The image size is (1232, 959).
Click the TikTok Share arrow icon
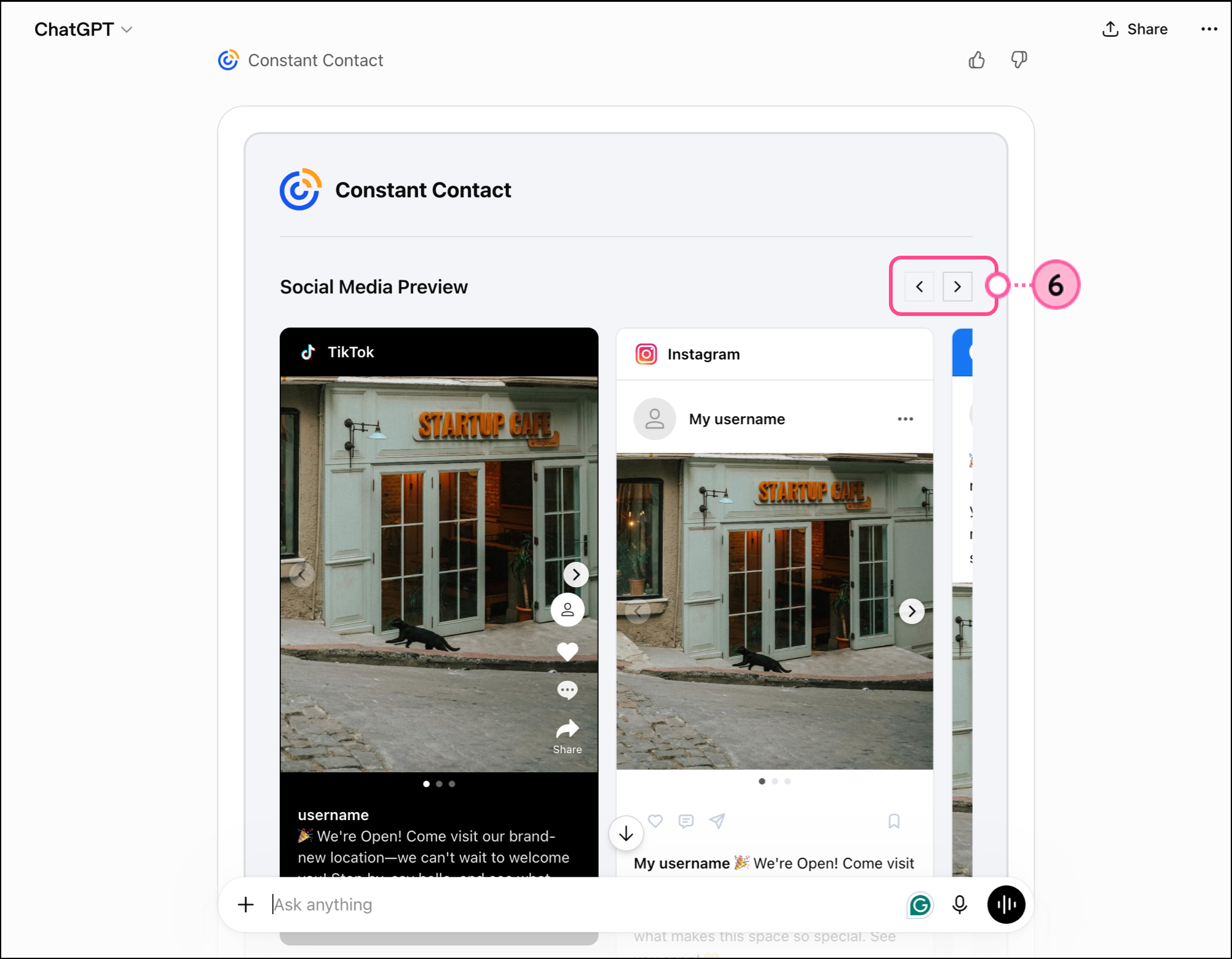tap(567, 729)
